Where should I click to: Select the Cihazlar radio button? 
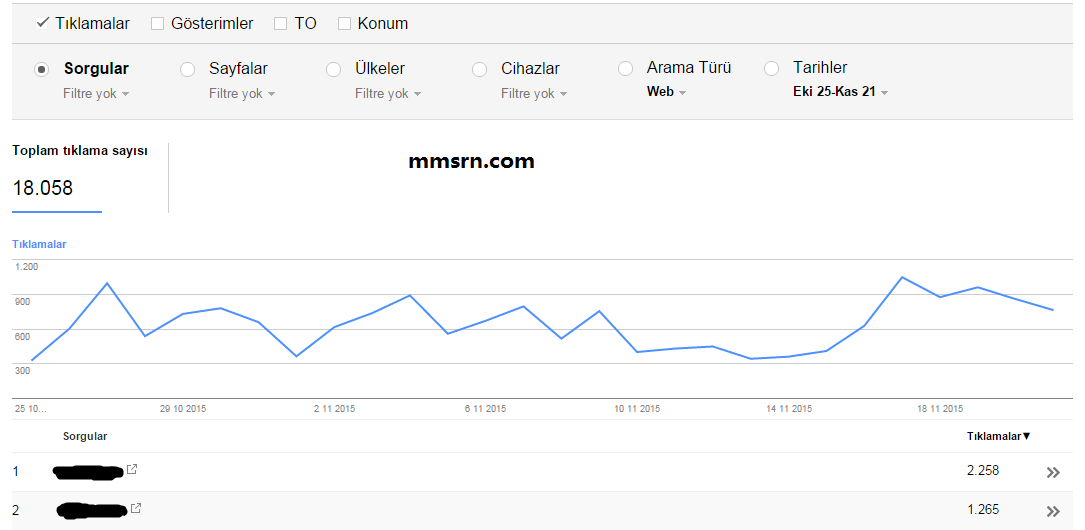[480, 69]
